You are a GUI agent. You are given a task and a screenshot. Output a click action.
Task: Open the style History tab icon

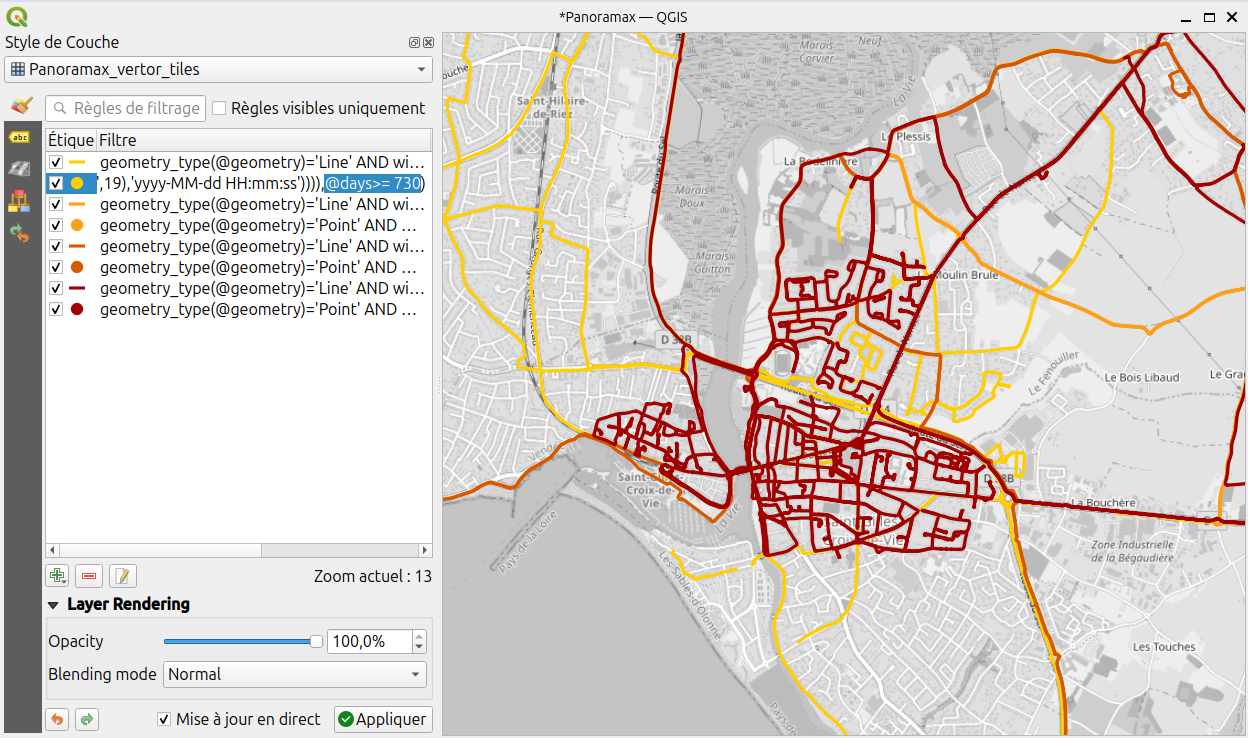coord(20,234)
